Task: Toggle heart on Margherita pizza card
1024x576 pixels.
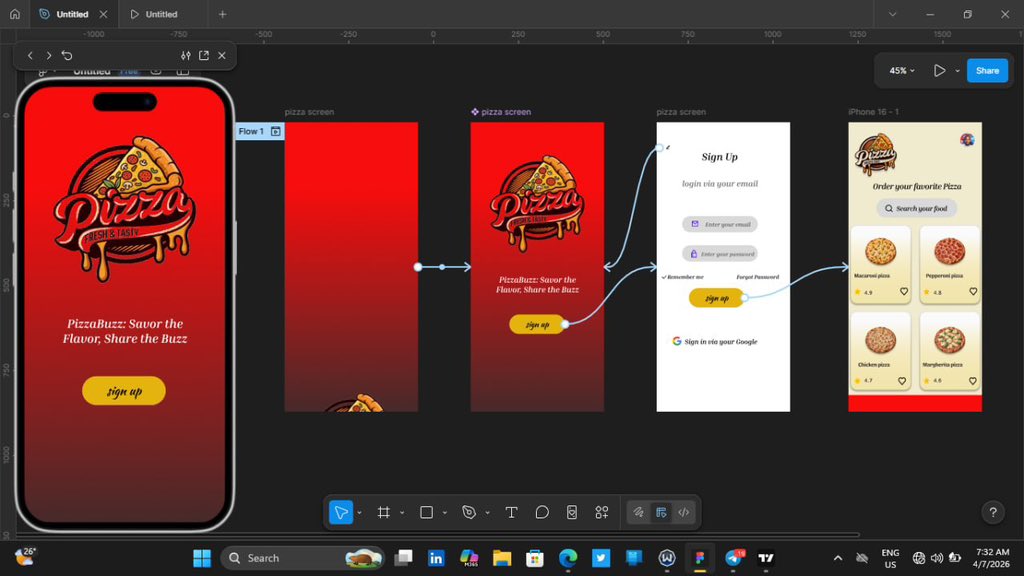Action: click(972, 381)
